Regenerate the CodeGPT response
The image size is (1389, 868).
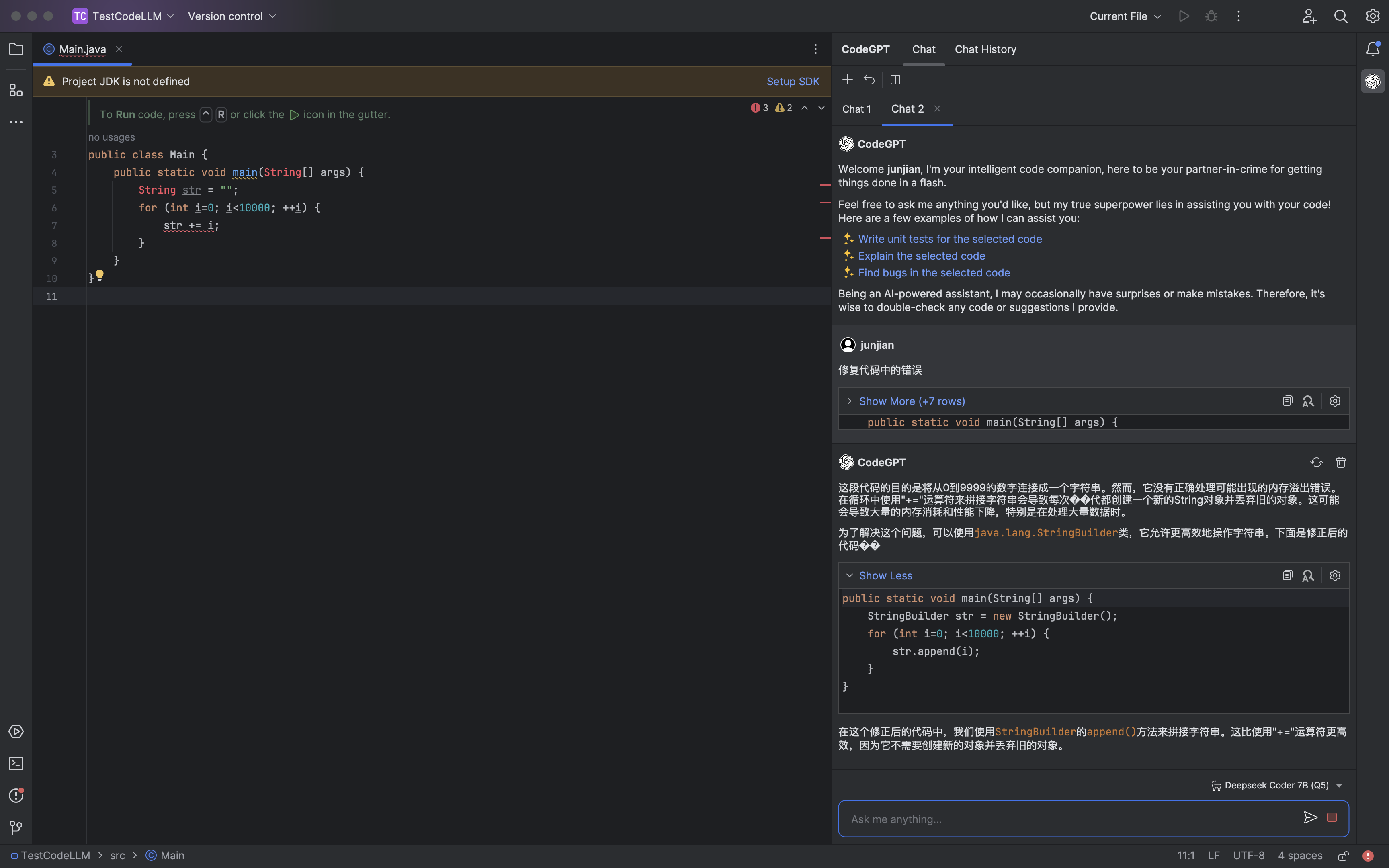coord(1316,462)
